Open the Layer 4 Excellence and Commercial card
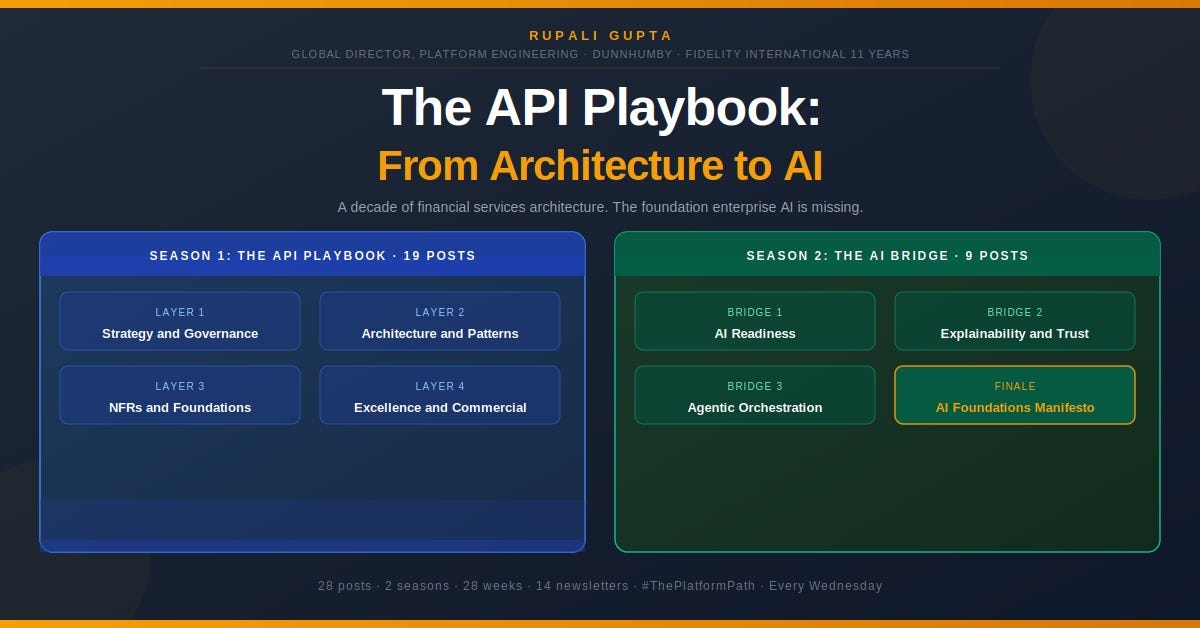Image resolution: width=1200 pixels, height=628 pixels. (440, 395)
